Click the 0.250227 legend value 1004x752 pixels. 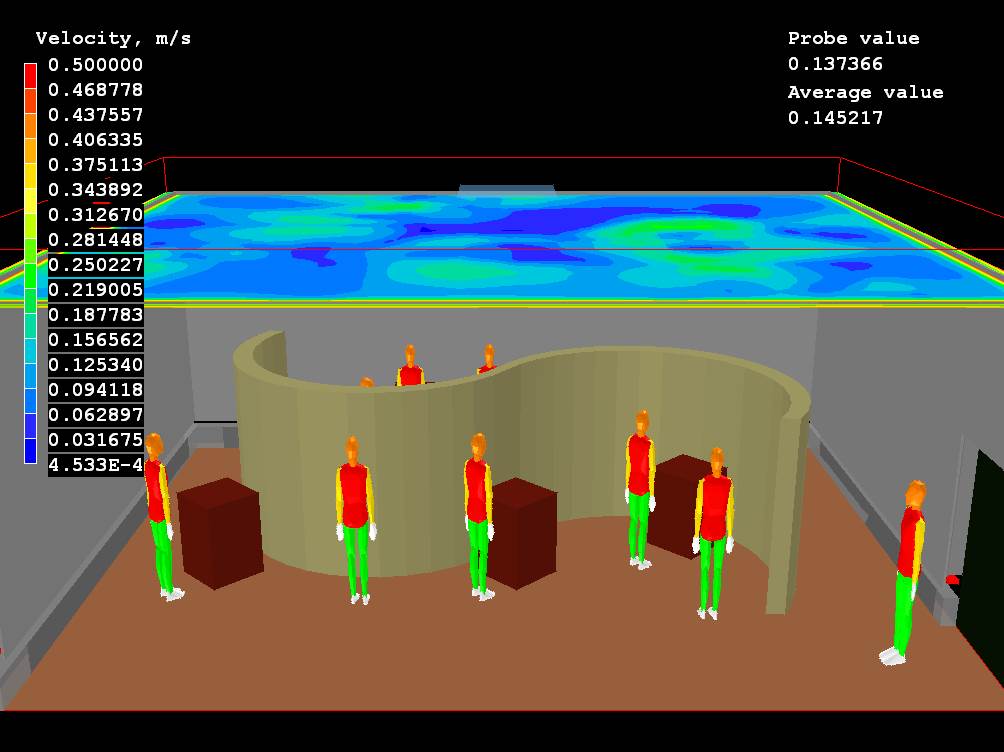coord(95,265)
